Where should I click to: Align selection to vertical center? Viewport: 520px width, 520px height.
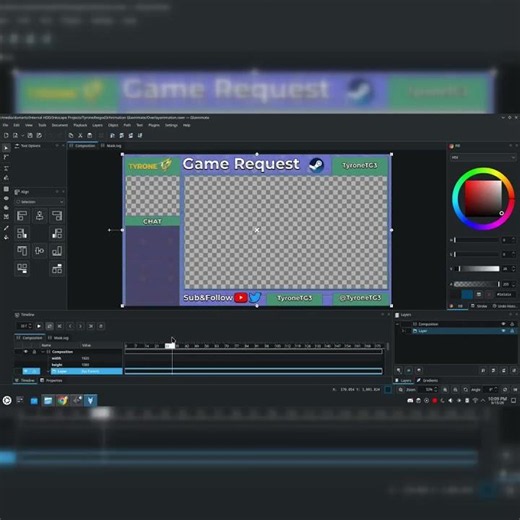[x=39, y=251]
